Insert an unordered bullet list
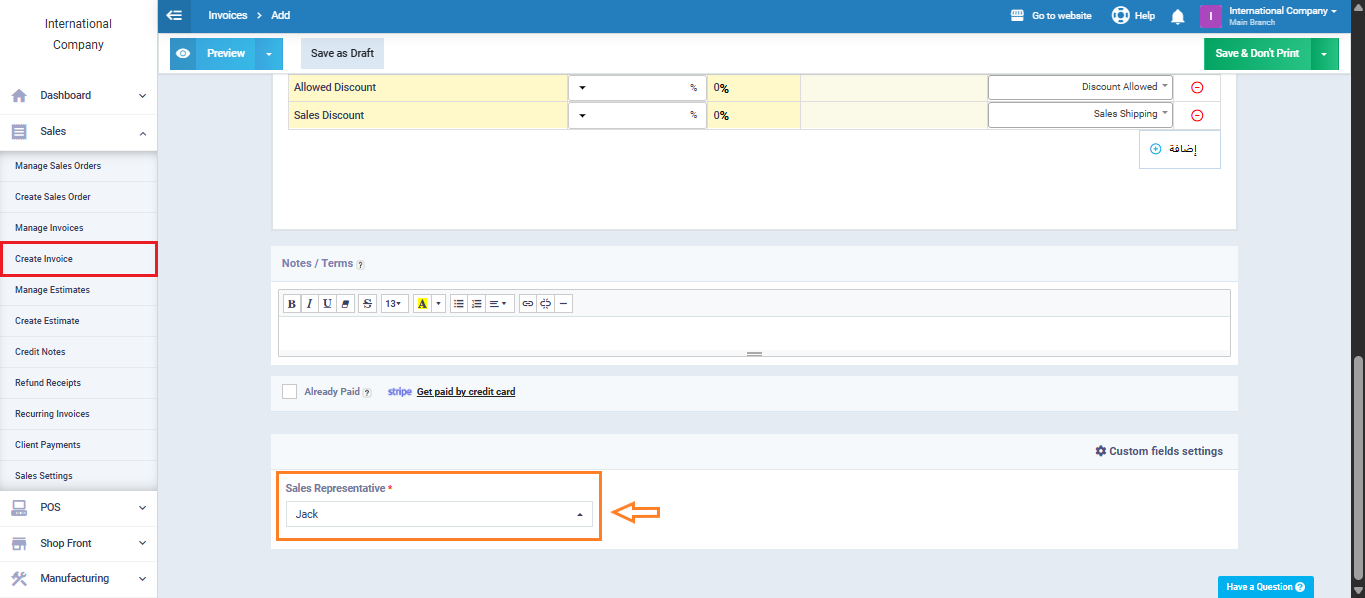The image size is (1365, 598). (458, 304)
